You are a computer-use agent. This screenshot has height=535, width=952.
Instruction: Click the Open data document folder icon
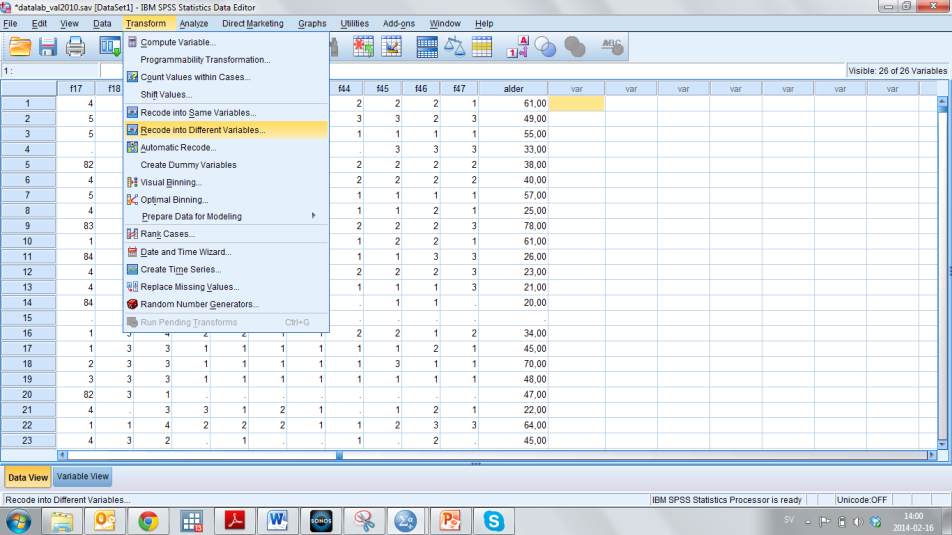coord(20,47)
